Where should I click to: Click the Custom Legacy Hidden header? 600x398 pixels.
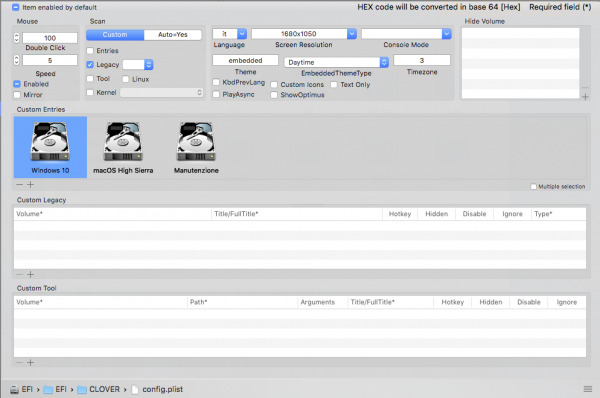click(437, 214)
